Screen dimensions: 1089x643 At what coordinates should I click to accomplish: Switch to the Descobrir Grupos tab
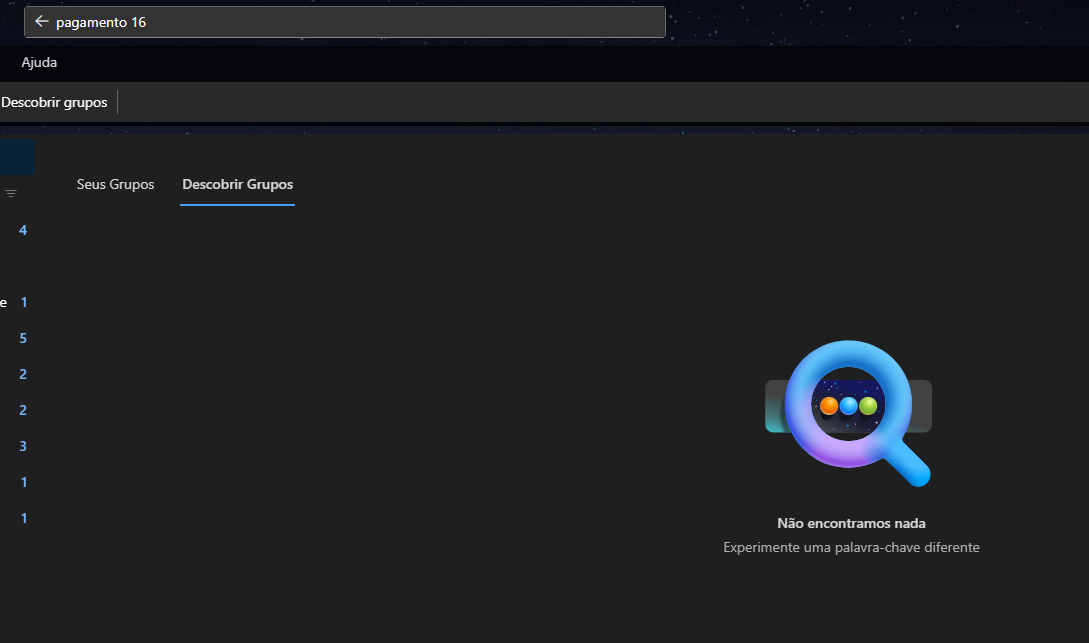[238, 184]
